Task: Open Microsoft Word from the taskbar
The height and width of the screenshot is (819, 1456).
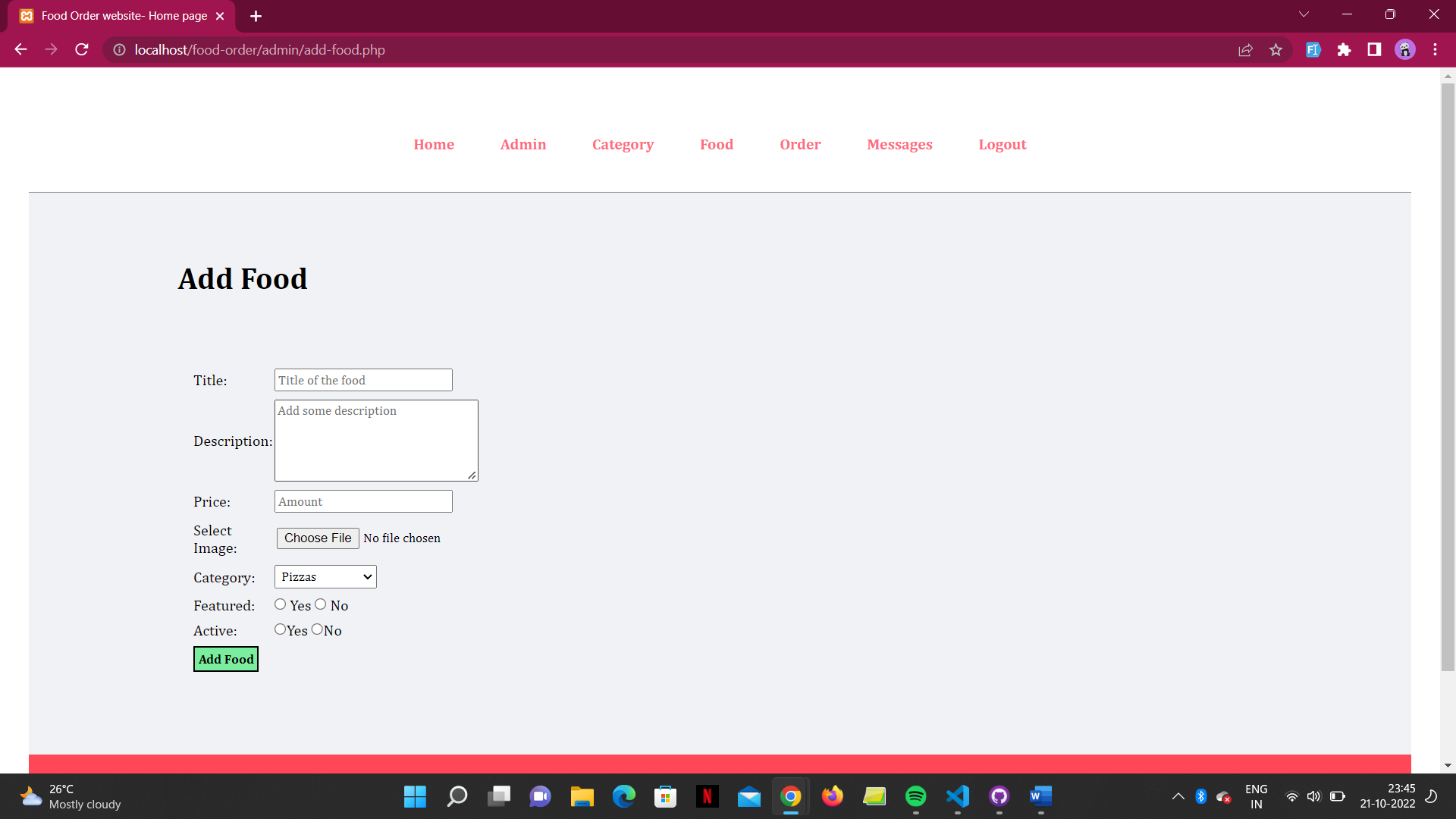Action: click(1040, 796)
